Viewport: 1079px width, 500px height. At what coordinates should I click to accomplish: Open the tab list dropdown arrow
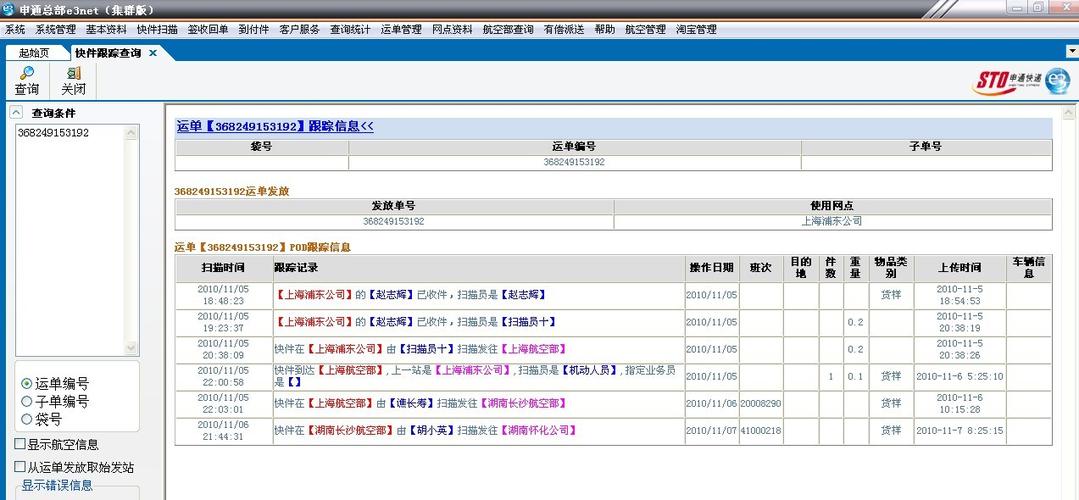click(1070, 52)
